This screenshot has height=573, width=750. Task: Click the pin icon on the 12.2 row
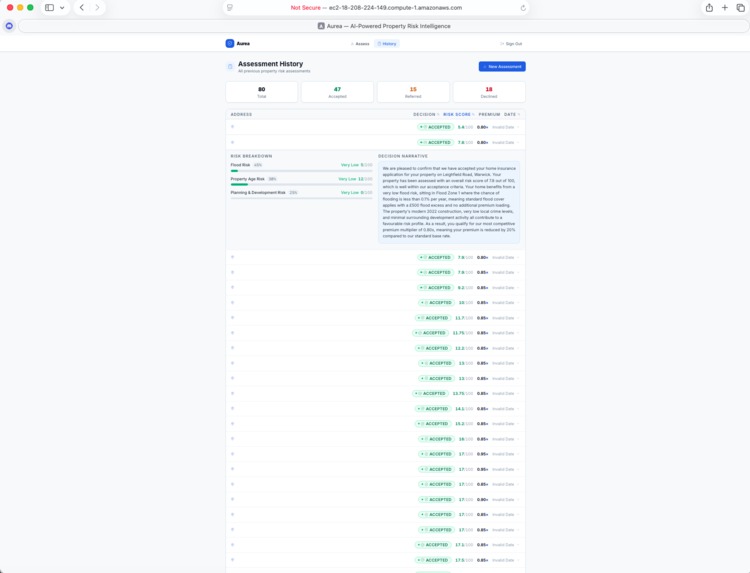tap(232, 348)
